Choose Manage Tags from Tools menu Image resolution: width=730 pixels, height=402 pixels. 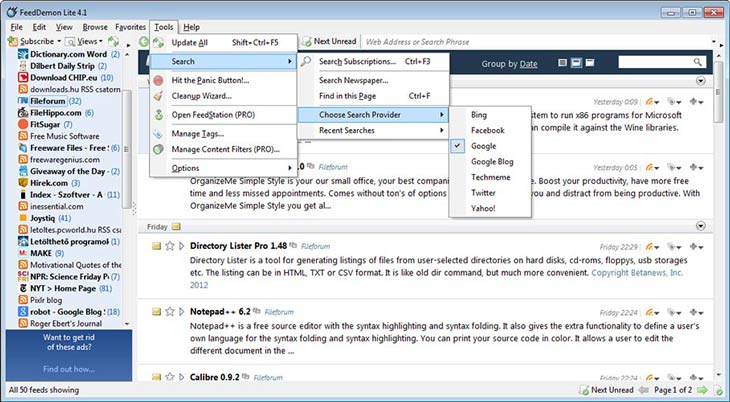pyautogui.click(x=197, y=133)
